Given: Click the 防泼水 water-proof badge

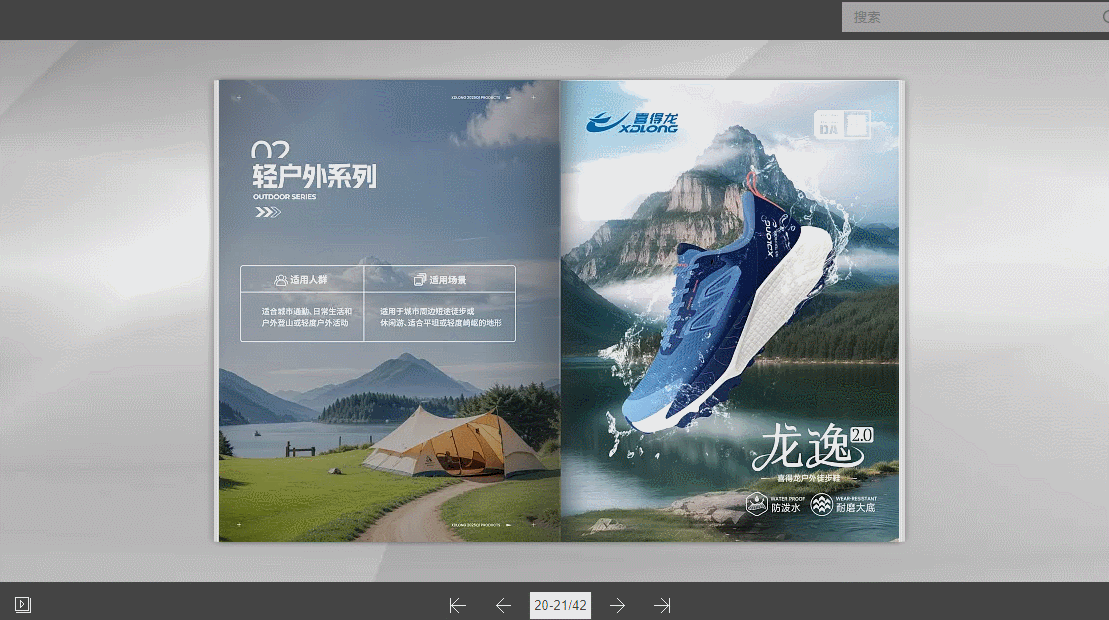Looking at the screenshot, I should pyautogui.click(x=775, y=504).
